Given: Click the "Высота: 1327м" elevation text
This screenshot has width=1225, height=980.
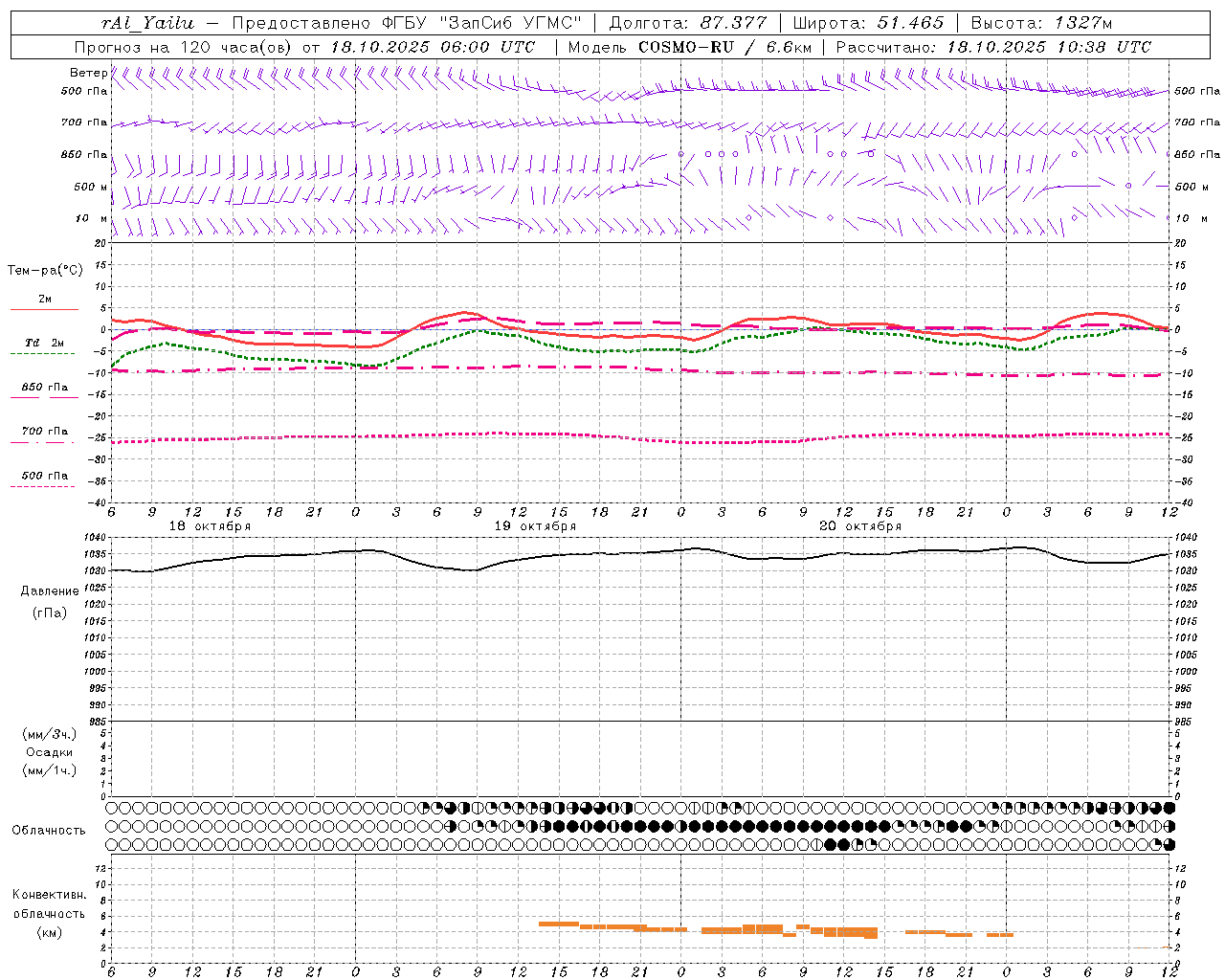Looking at the screenshot, I should (1041, 23).
